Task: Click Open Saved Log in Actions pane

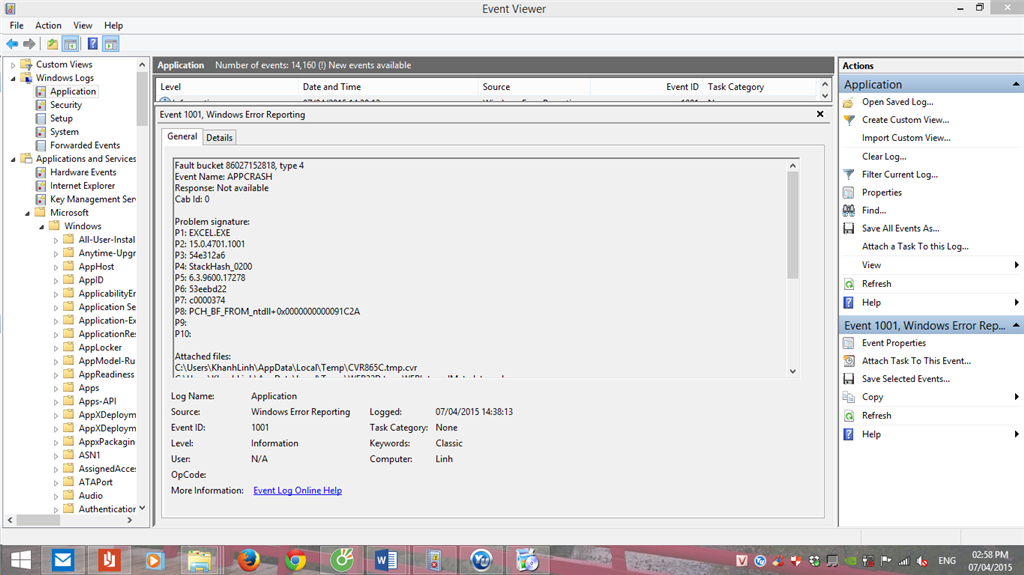Action: click(x=897, y=102)
